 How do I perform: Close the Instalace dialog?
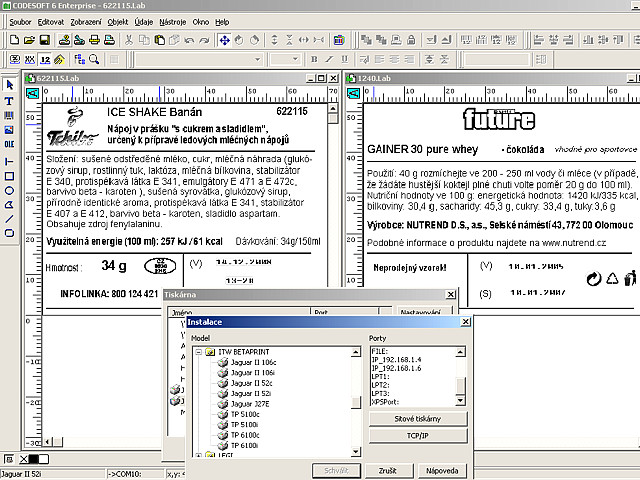click(465, 322)
